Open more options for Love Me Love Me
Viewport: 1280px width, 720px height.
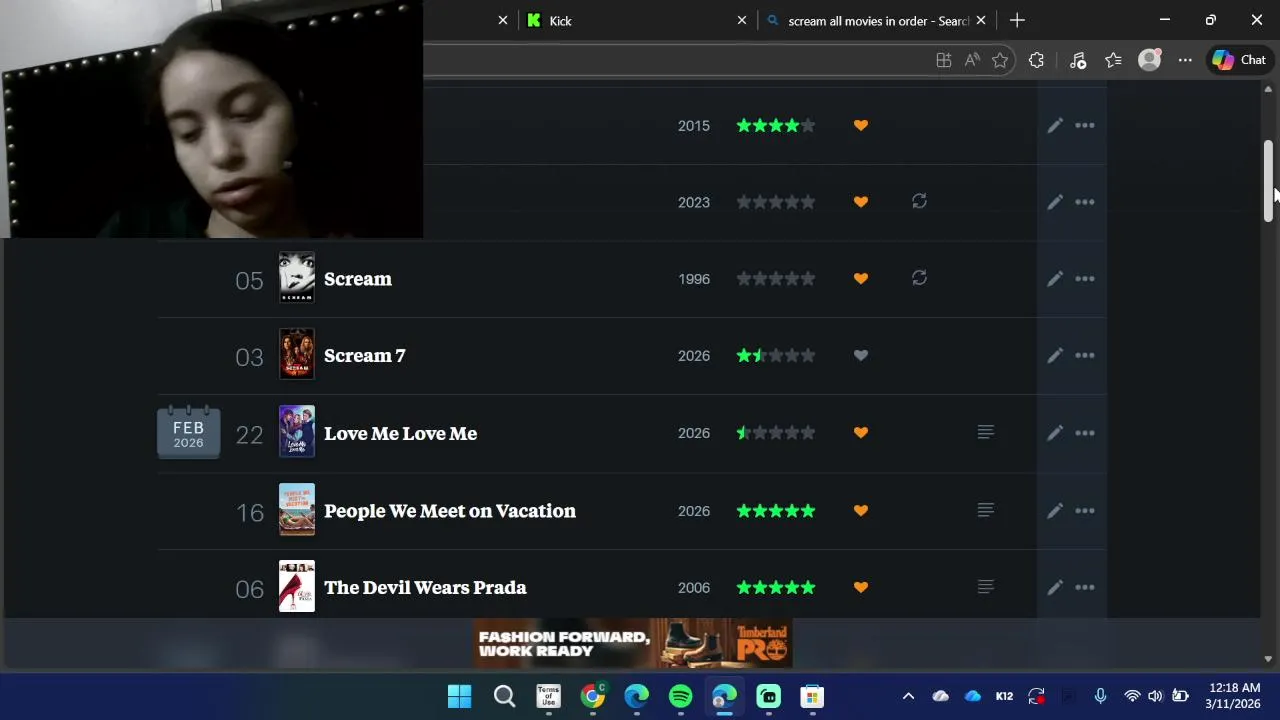1085,433
